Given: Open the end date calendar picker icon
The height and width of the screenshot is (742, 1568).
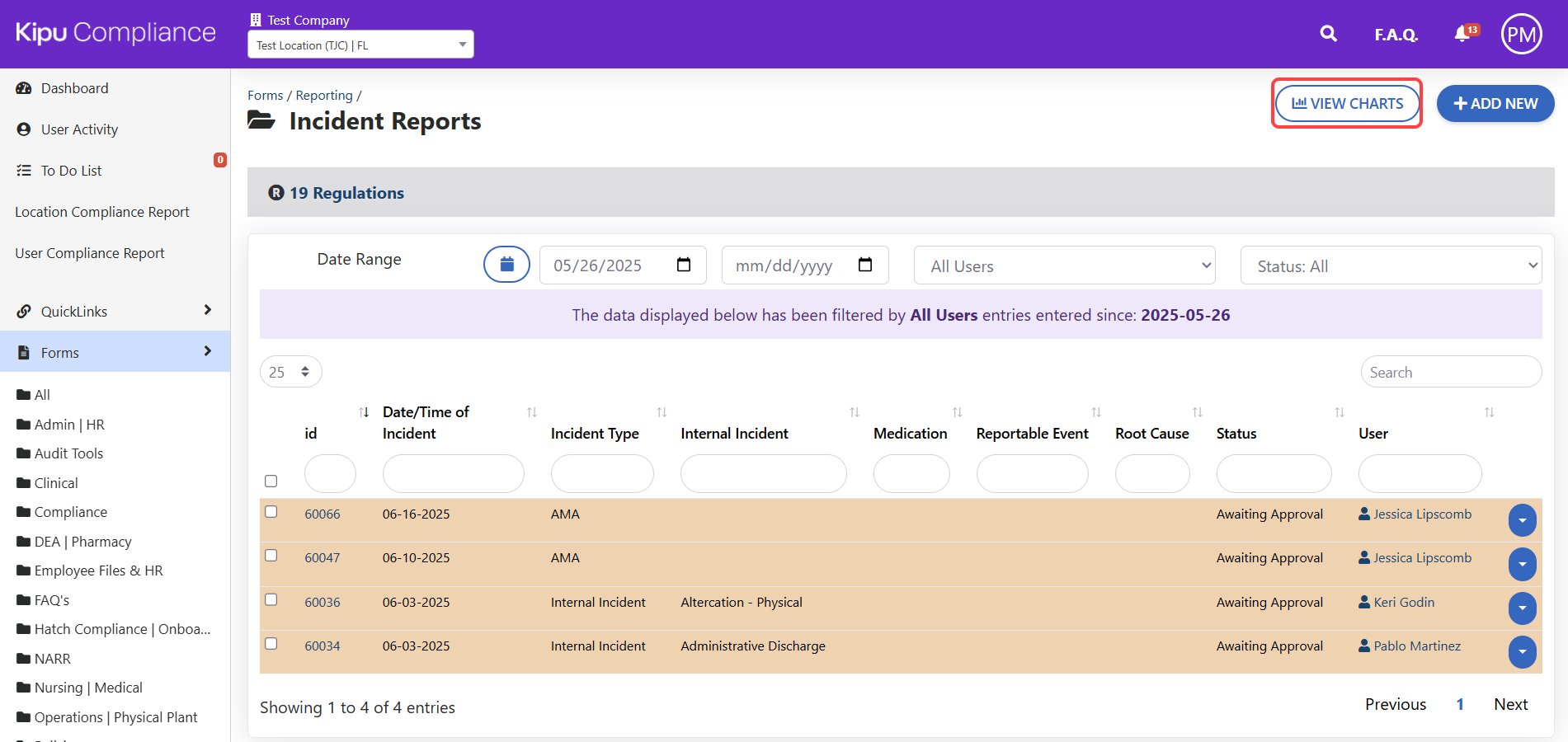Looking at the screenshot, I should coord(864,265).
